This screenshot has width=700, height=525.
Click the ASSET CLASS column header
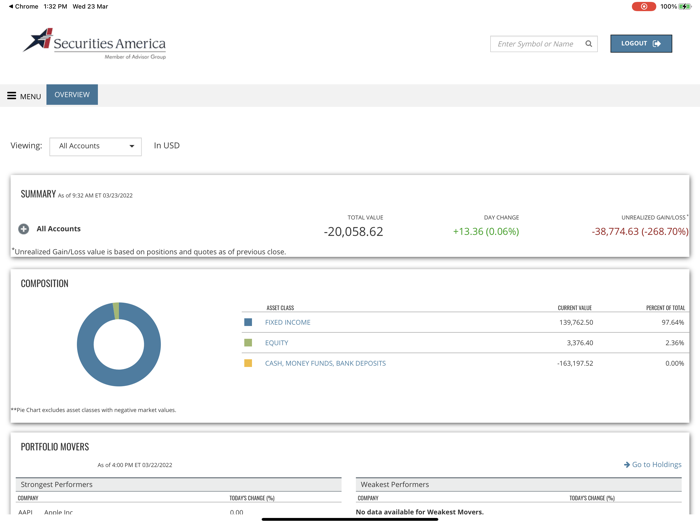click(280, 308)
